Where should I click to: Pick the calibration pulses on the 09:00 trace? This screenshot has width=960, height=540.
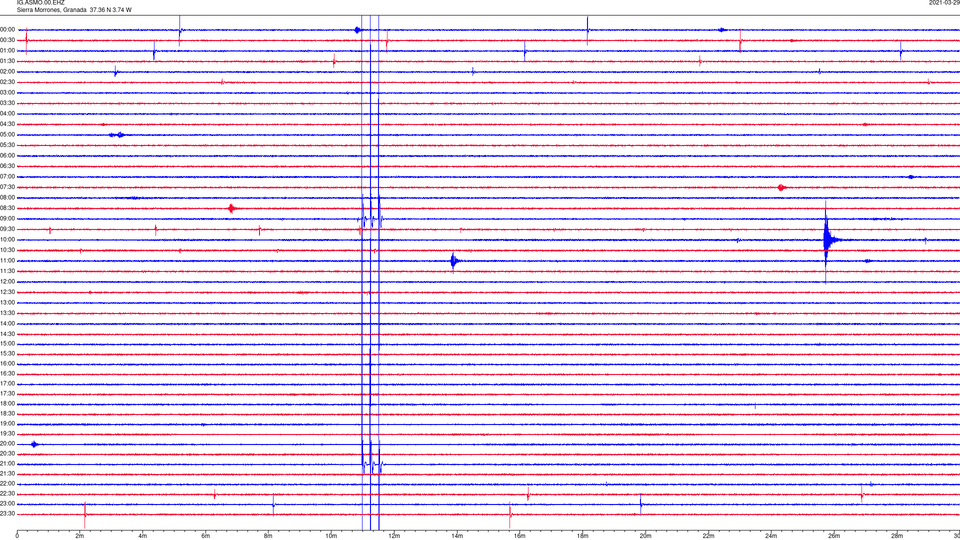371,219
